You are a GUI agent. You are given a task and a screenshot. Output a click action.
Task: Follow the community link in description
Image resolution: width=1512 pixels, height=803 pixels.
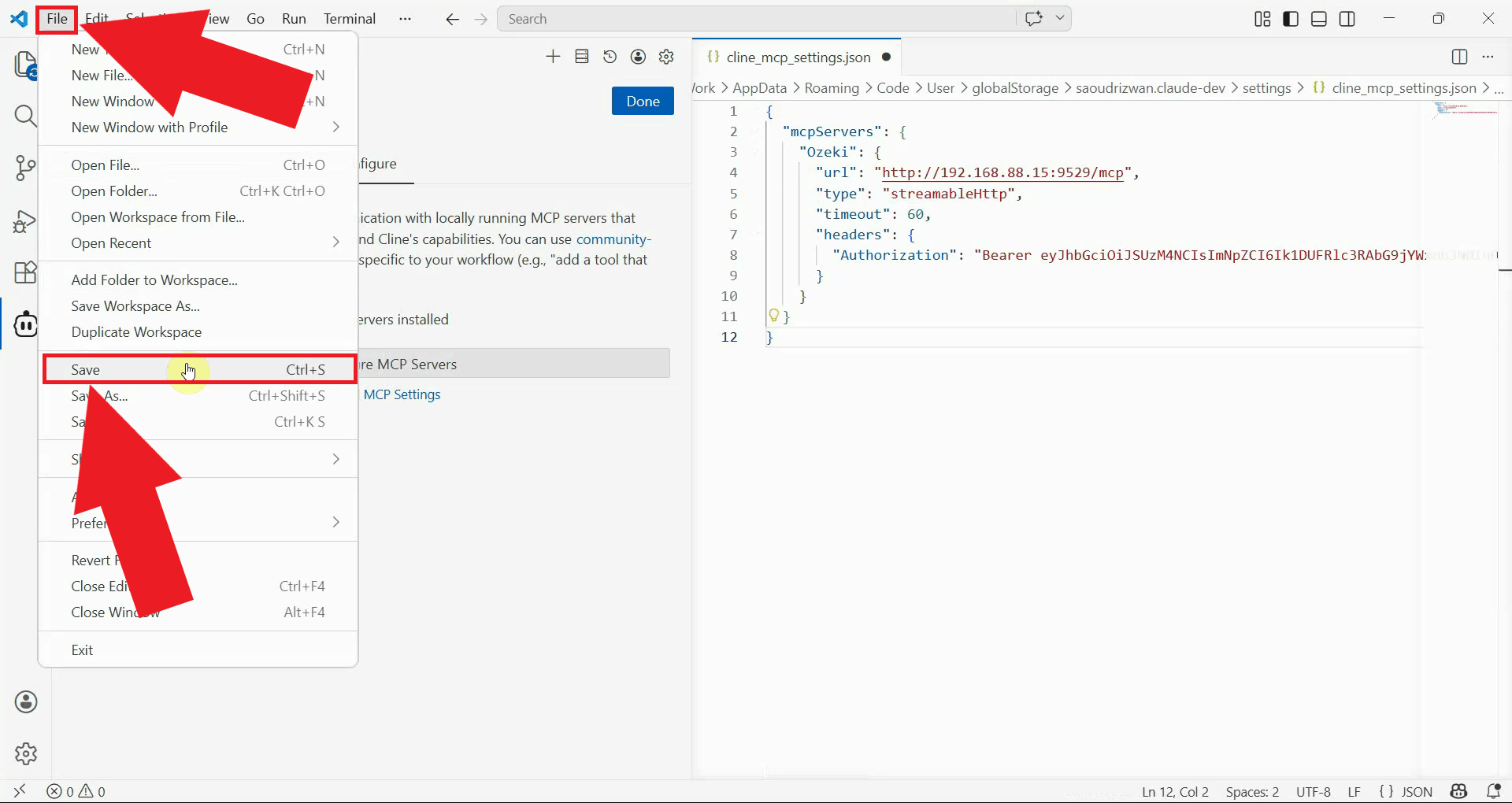613,239
